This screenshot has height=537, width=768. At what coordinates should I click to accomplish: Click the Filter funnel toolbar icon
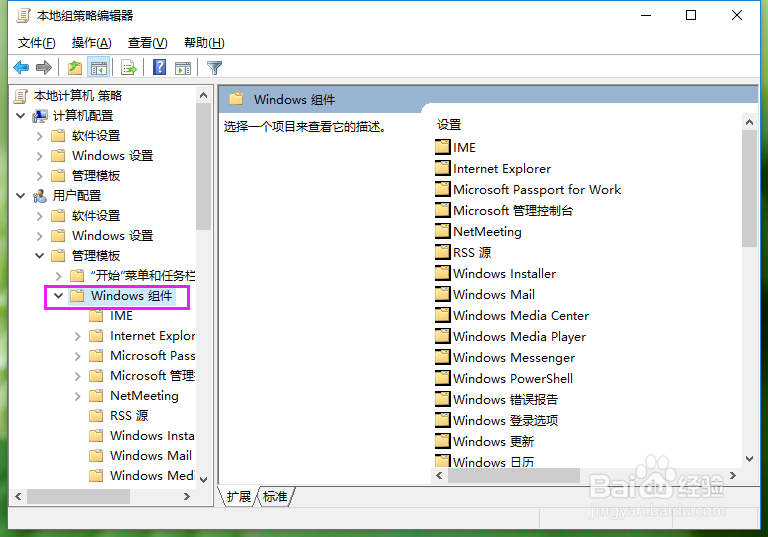coord(215,68)
